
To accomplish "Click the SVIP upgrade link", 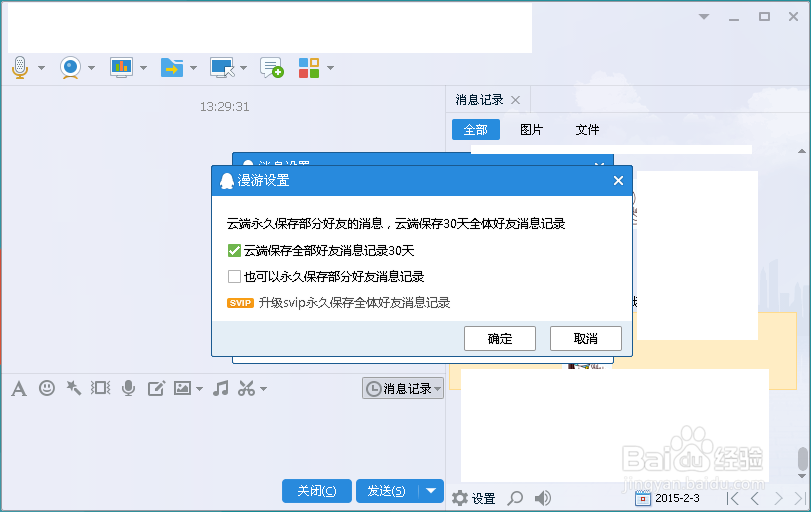I will pos(354,303).
